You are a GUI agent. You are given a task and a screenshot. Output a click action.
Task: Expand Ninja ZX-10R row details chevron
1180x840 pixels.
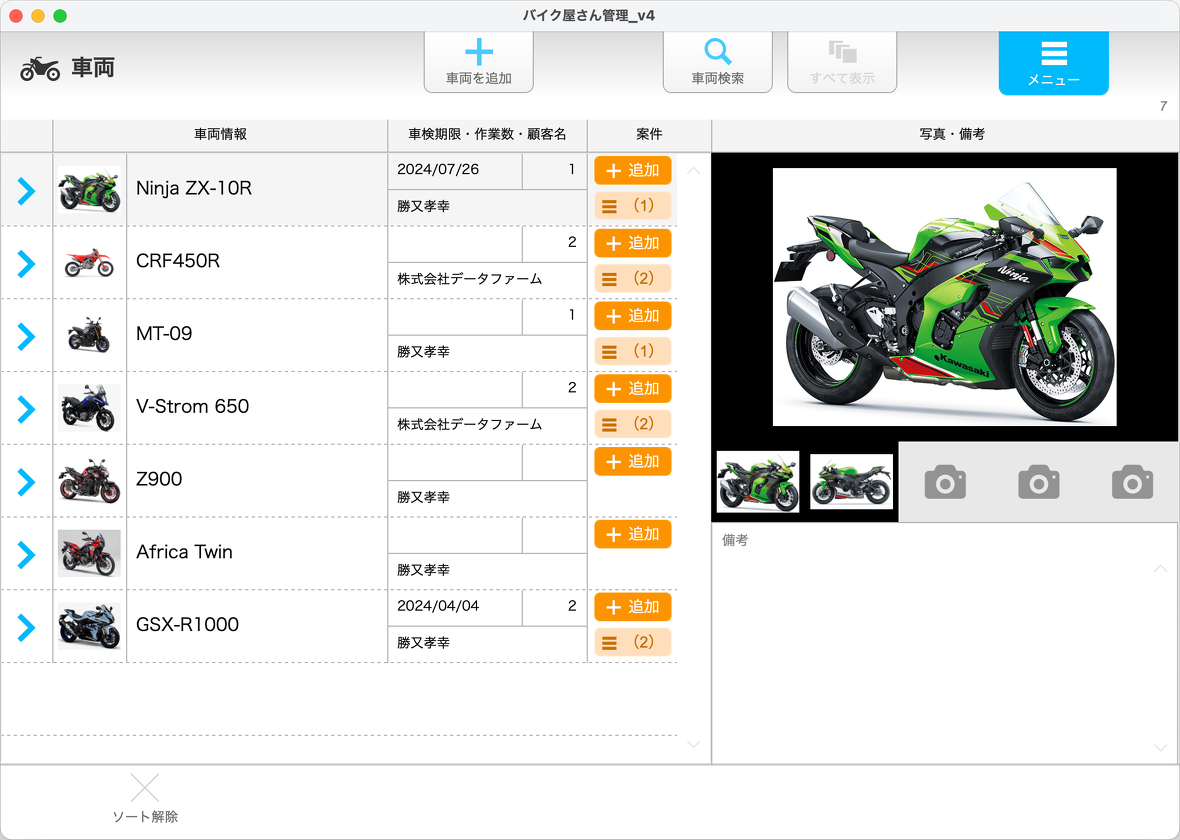(26, 190)
